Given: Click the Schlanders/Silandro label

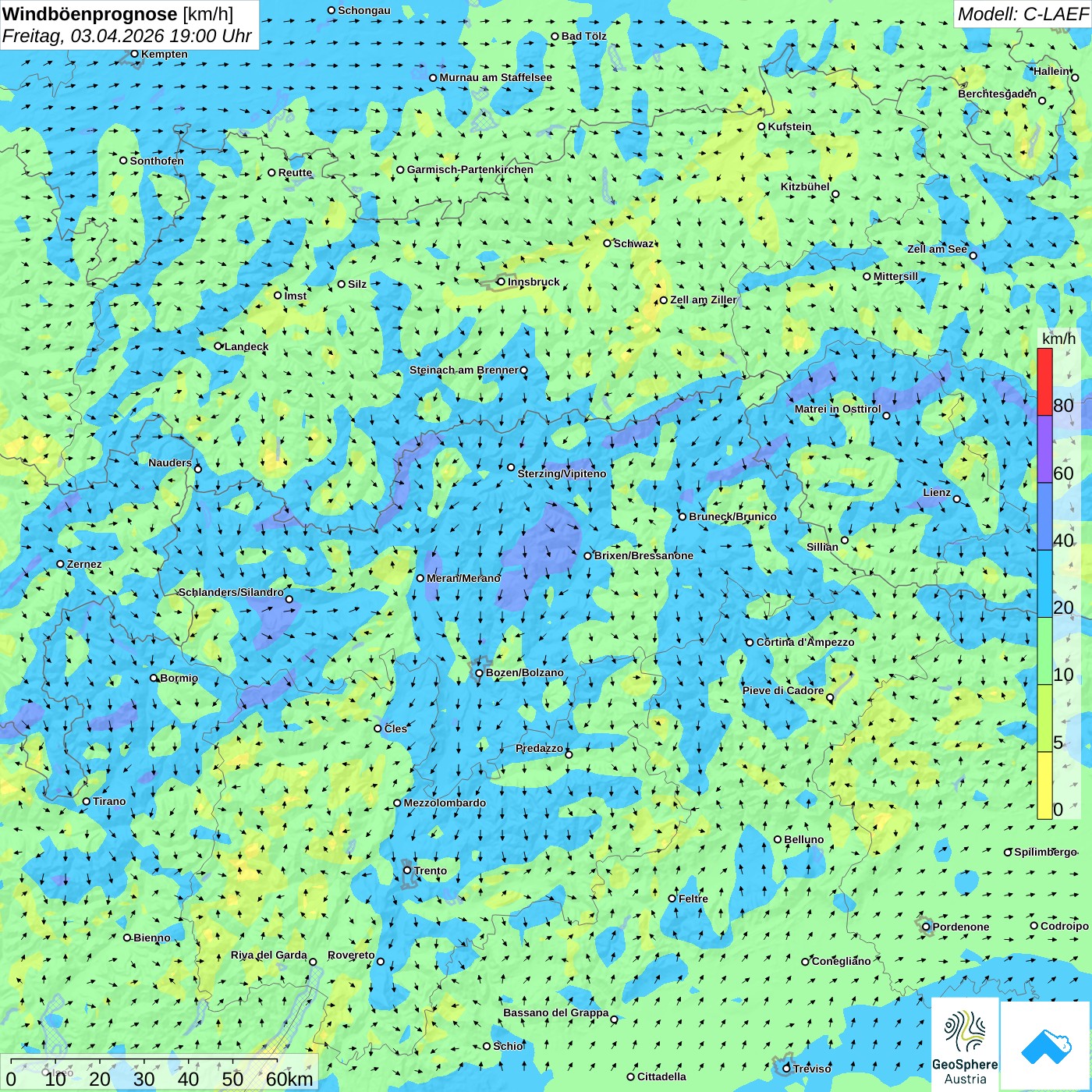Looking at the screenshot, I should coord(231,592).
